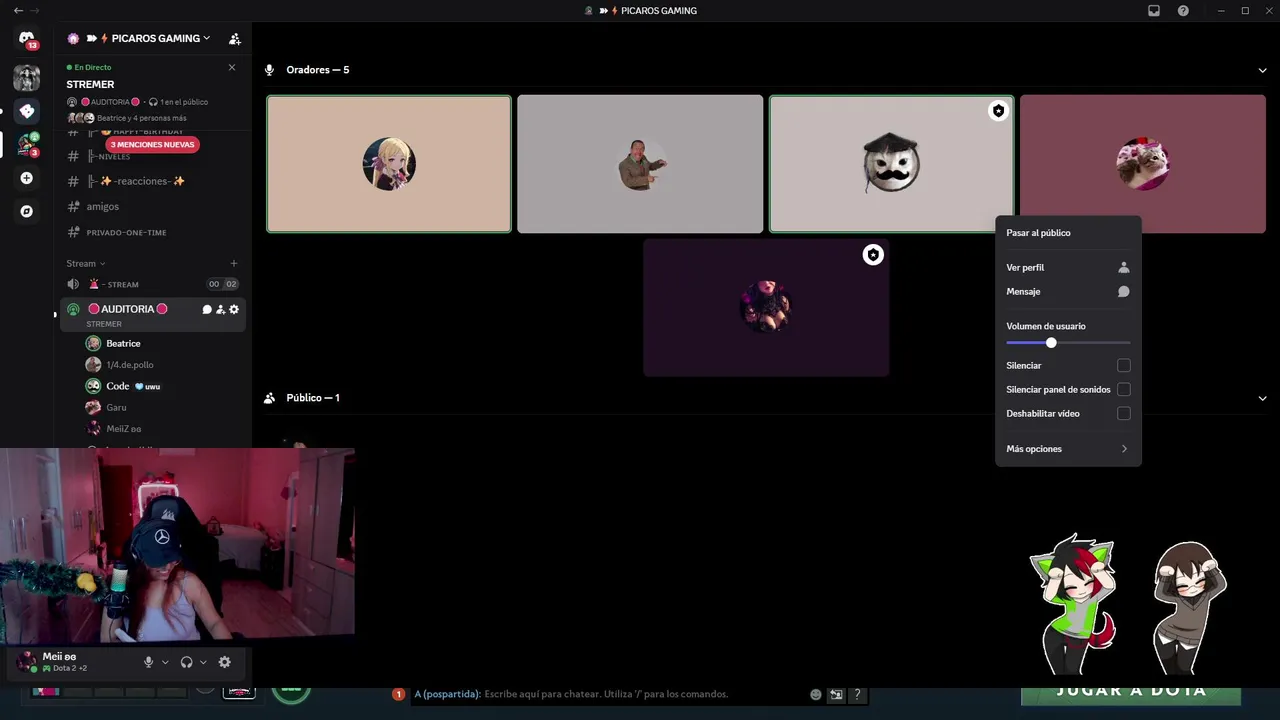Collapse the Stream category
Screen dimensions: 1280x720
[x=86, y=264]
